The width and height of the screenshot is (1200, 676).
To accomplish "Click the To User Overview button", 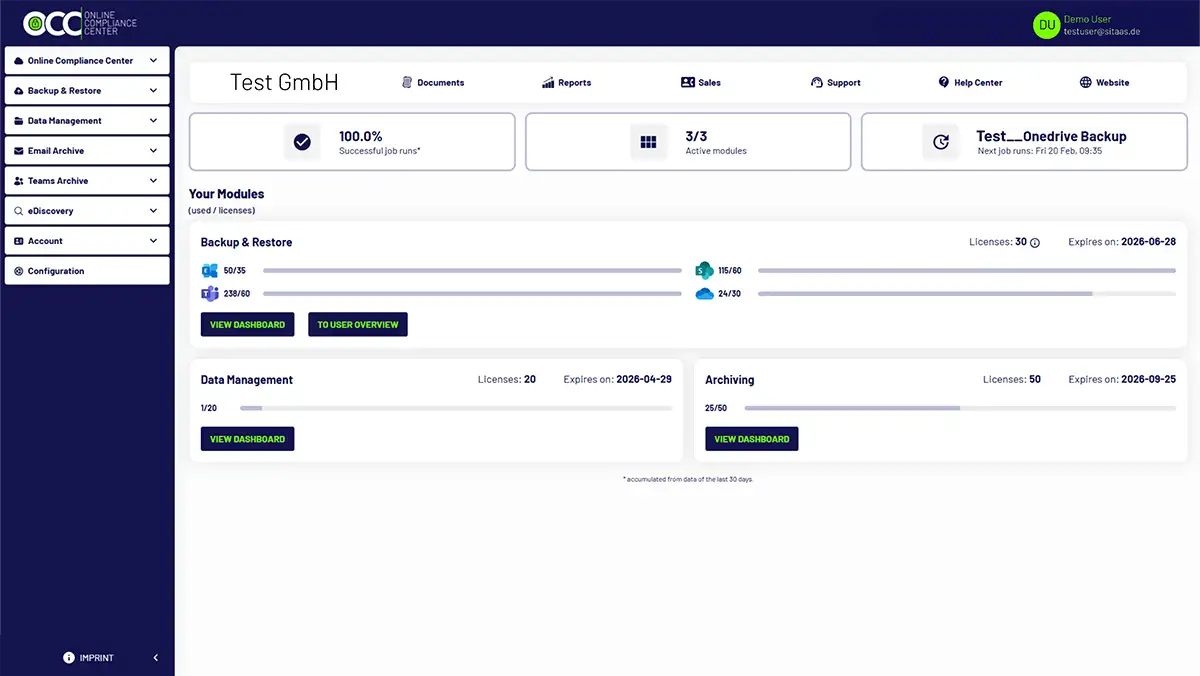I will [x=358, y=325].
